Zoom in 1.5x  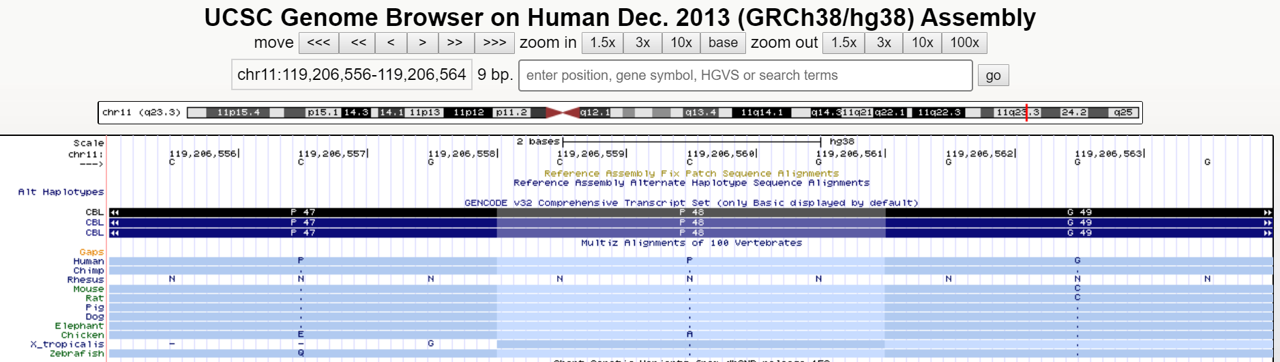click(602, 43)
